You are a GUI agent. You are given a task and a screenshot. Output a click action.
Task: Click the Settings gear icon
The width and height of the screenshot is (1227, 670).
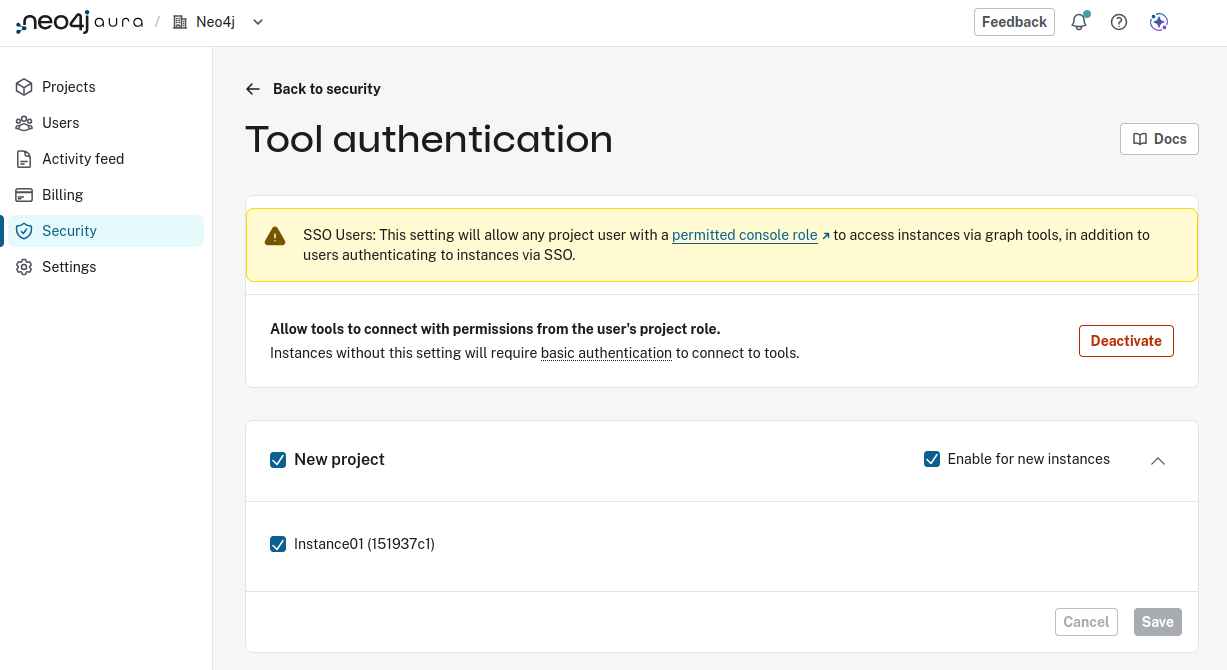coord(24,267)
